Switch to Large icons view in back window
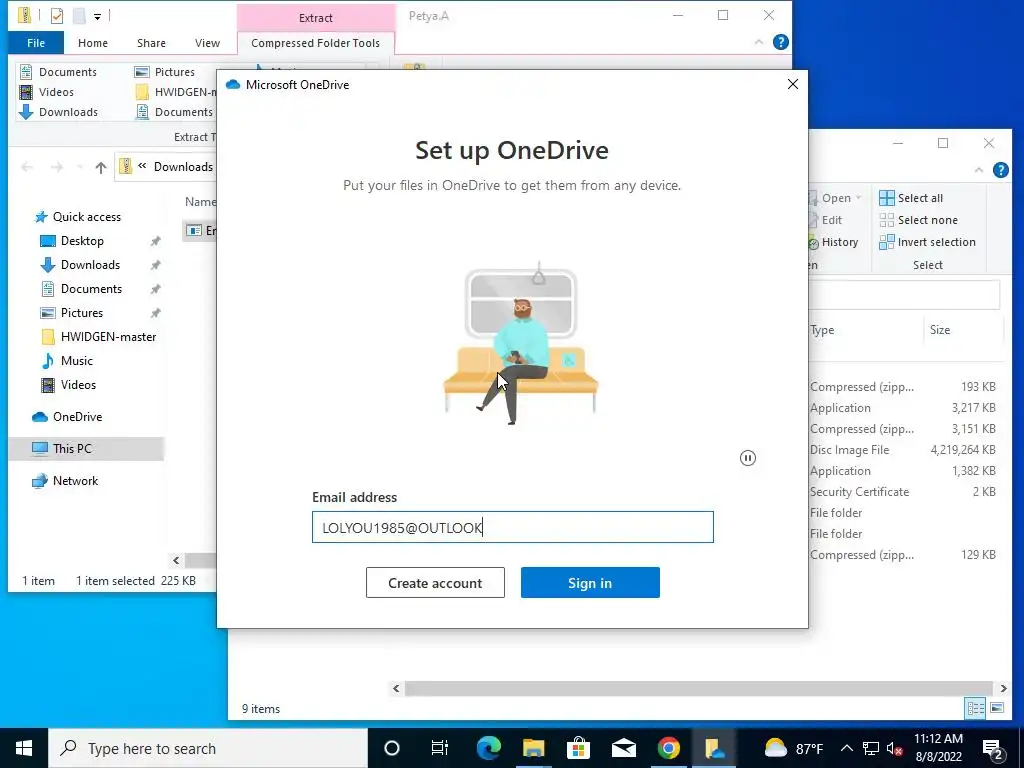The width and height of the screenshot is (1024, 768). click(997, 708)
